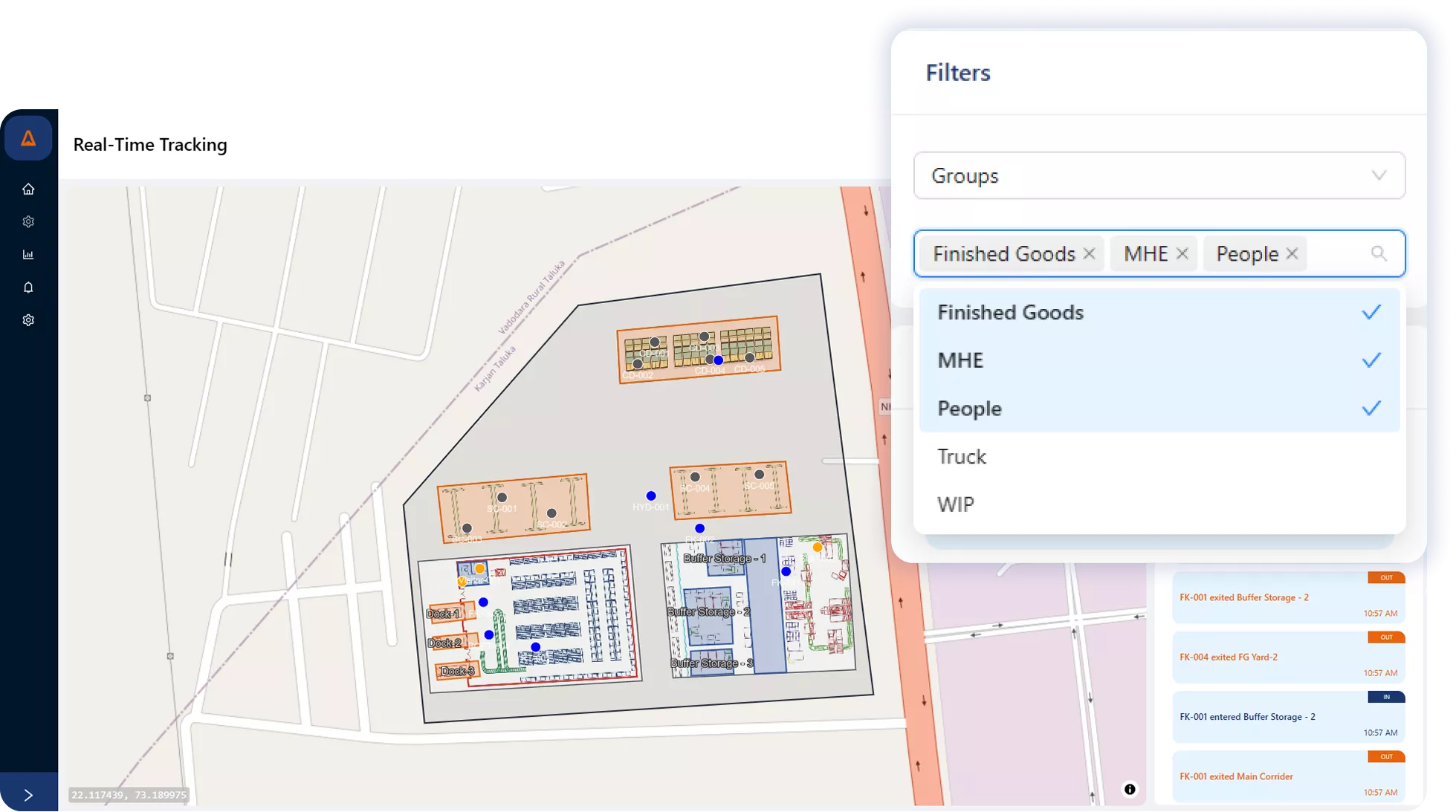Select the HYD-001 asset marker on the map
The height and width of the screenshot is (812, 1456).
(x=650, y=494)
